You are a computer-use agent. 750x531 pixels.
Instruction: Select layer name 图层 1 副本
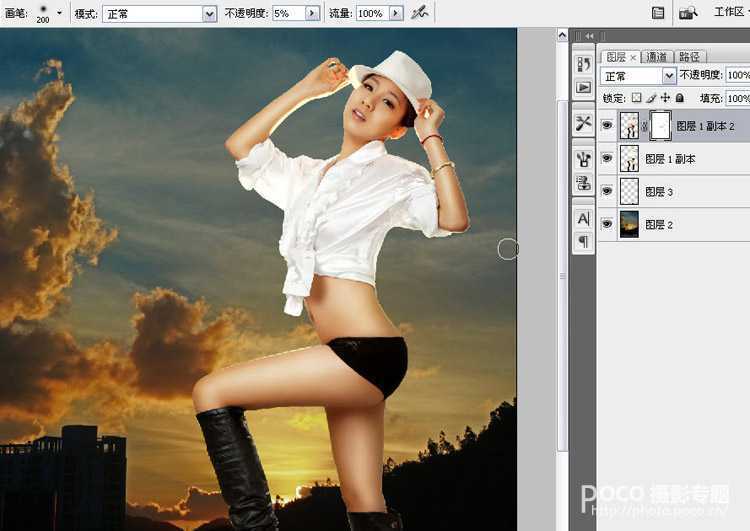[670, 159]
